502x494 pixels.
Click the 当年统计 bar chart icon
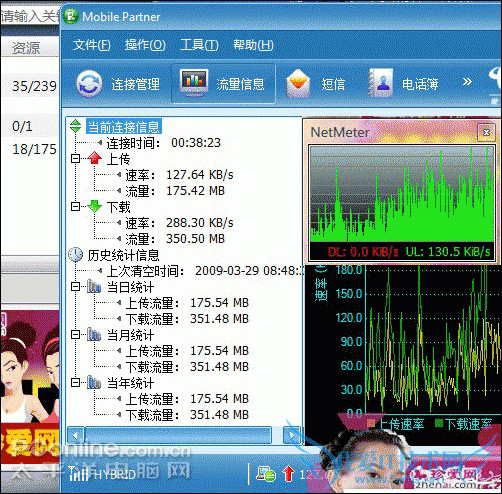[94, 382]
